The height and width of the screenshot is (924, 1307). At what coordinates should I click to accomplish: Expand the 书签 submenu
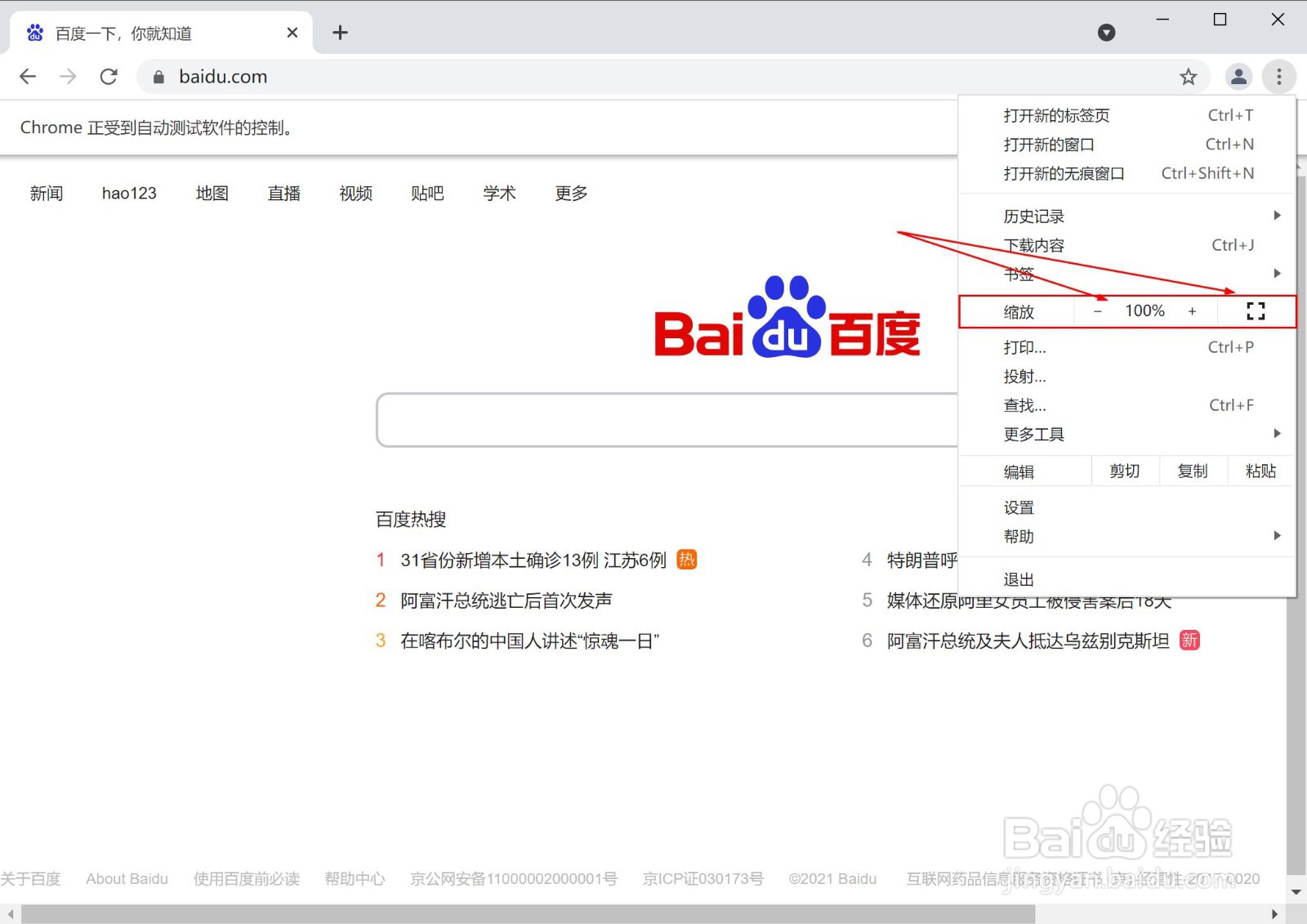coord(1127,274)
